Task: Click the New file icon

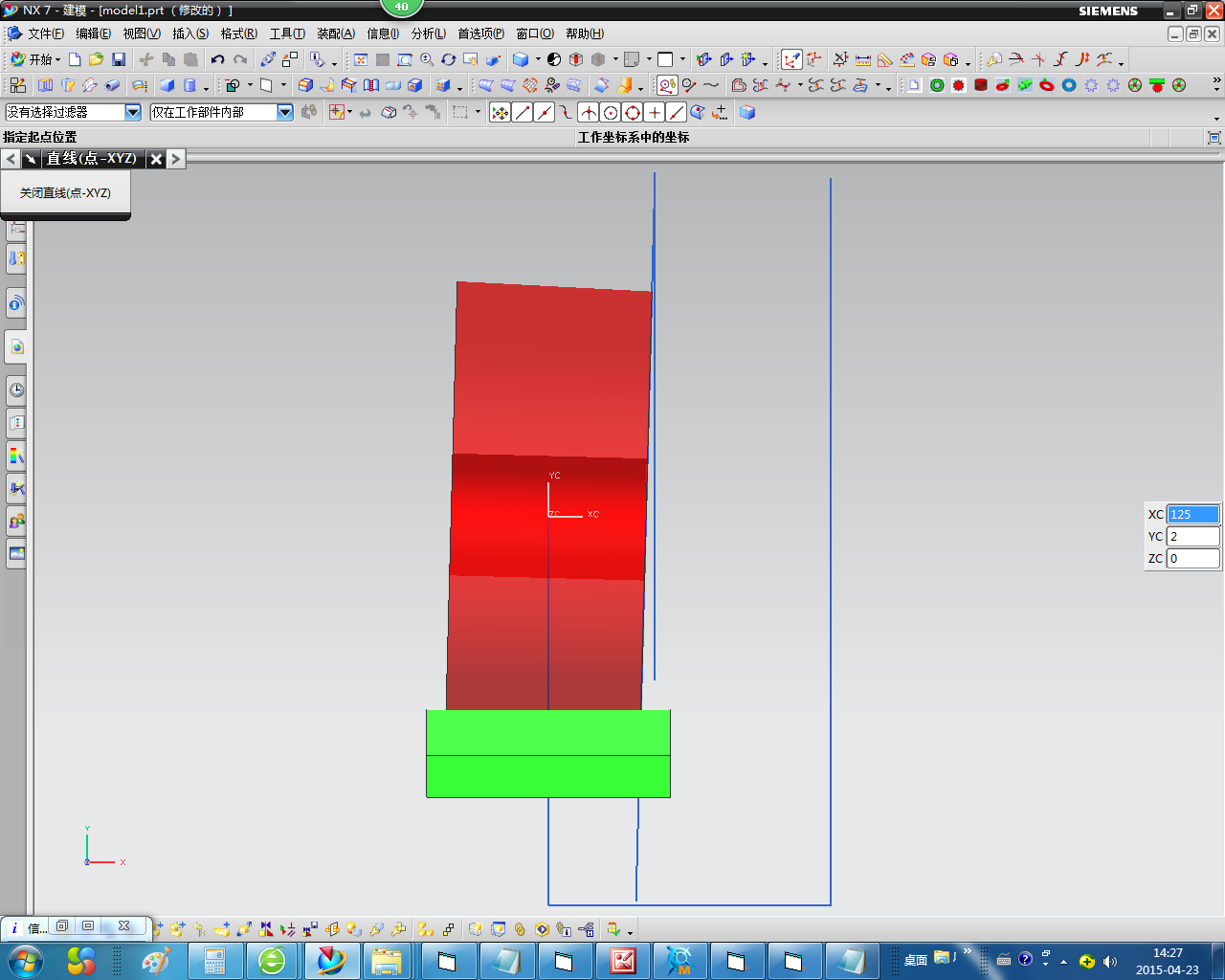Action: point(75,59)
